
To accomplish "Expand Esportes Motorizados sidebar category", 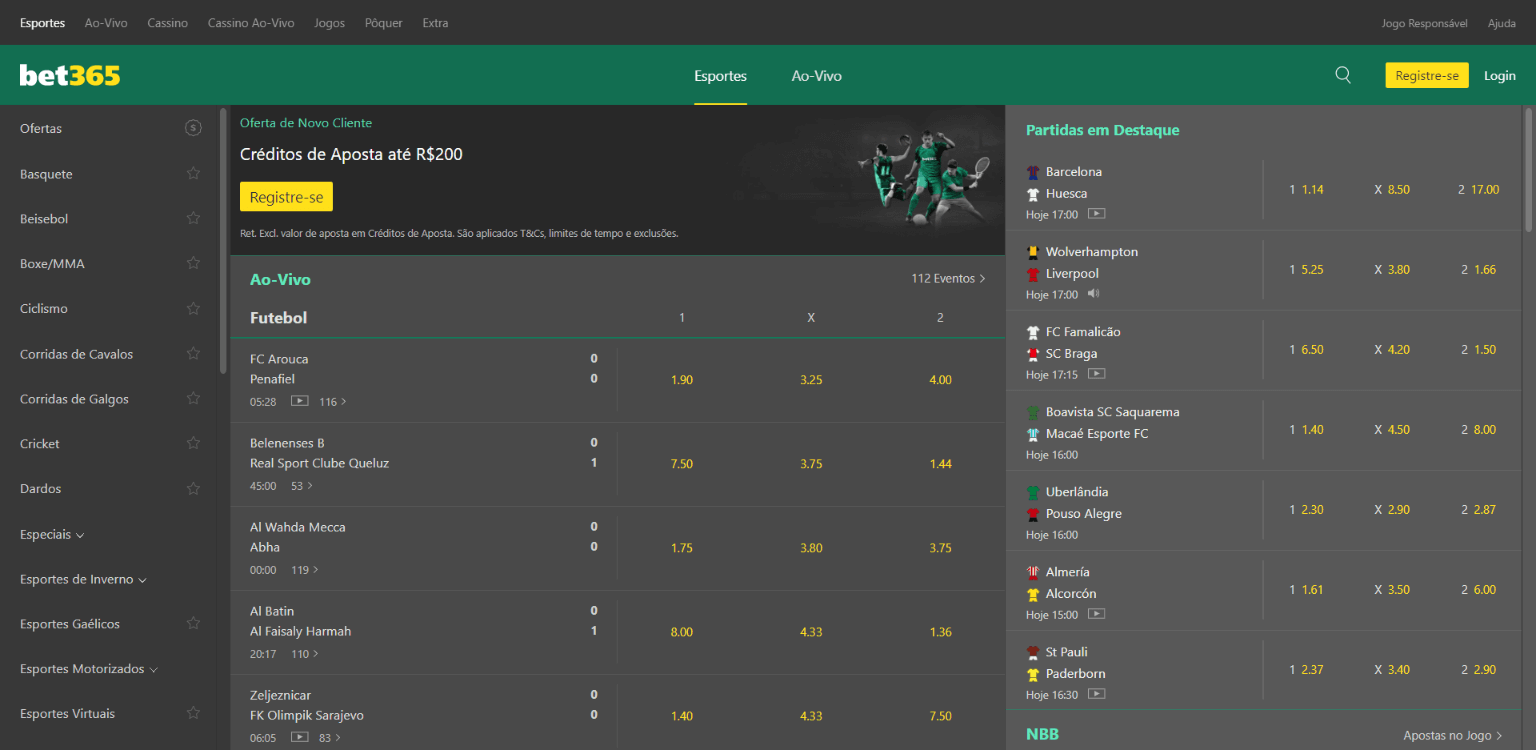I will pos(89,669).
